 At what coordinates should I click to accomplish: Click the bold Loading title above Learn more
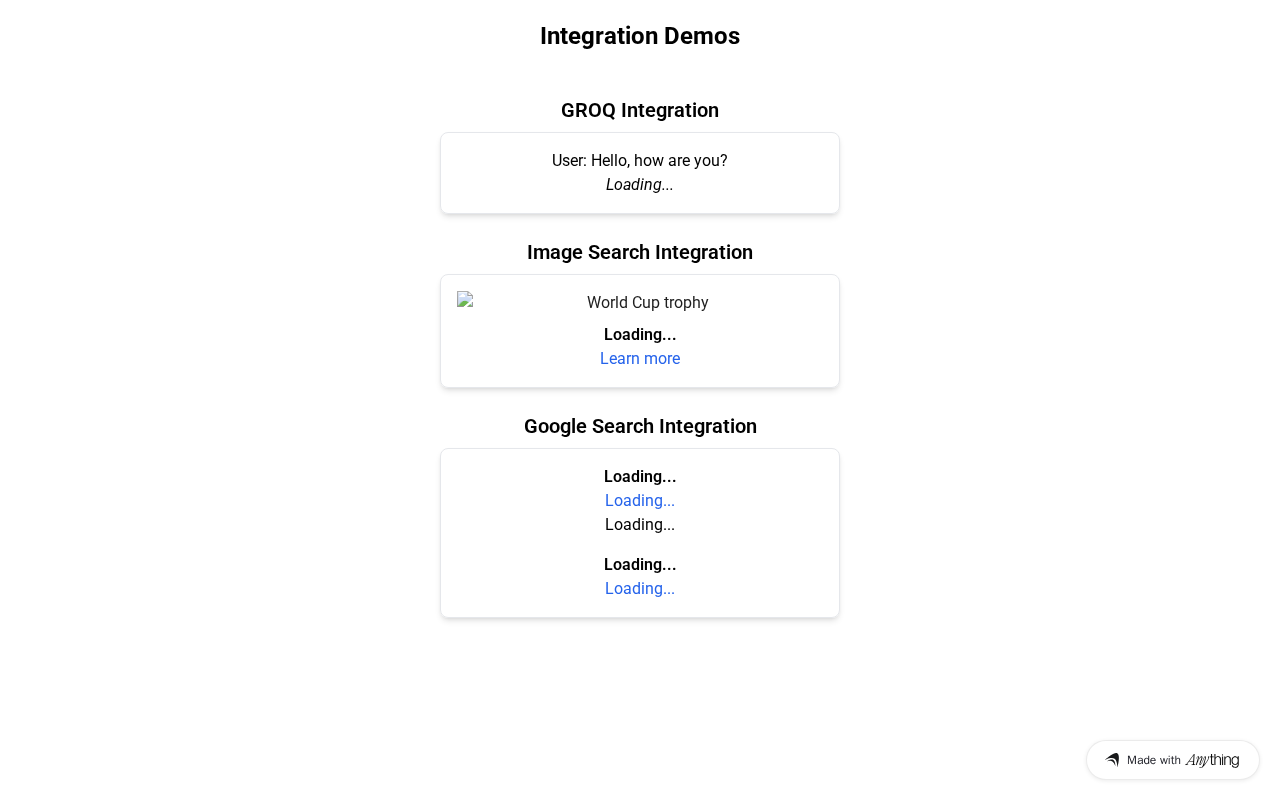click(640, 334)
